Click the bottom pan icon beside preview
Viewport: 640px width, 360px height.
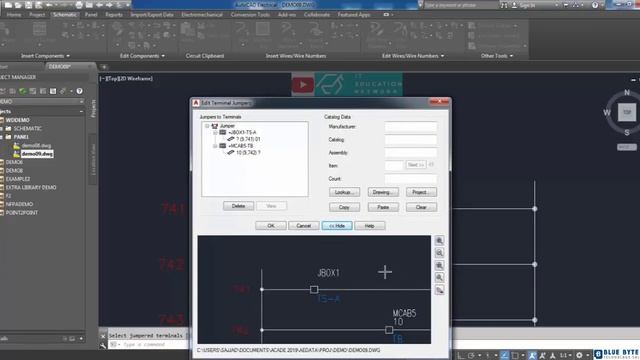tap(439, 290)
